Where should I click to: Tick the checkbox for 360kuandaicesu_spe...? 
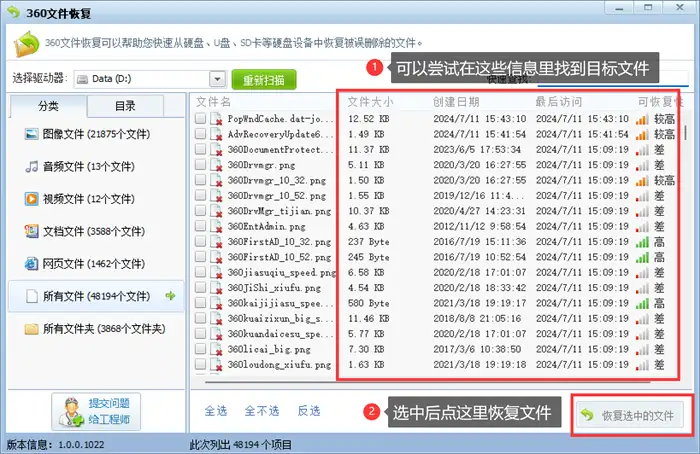pos(200,333)
